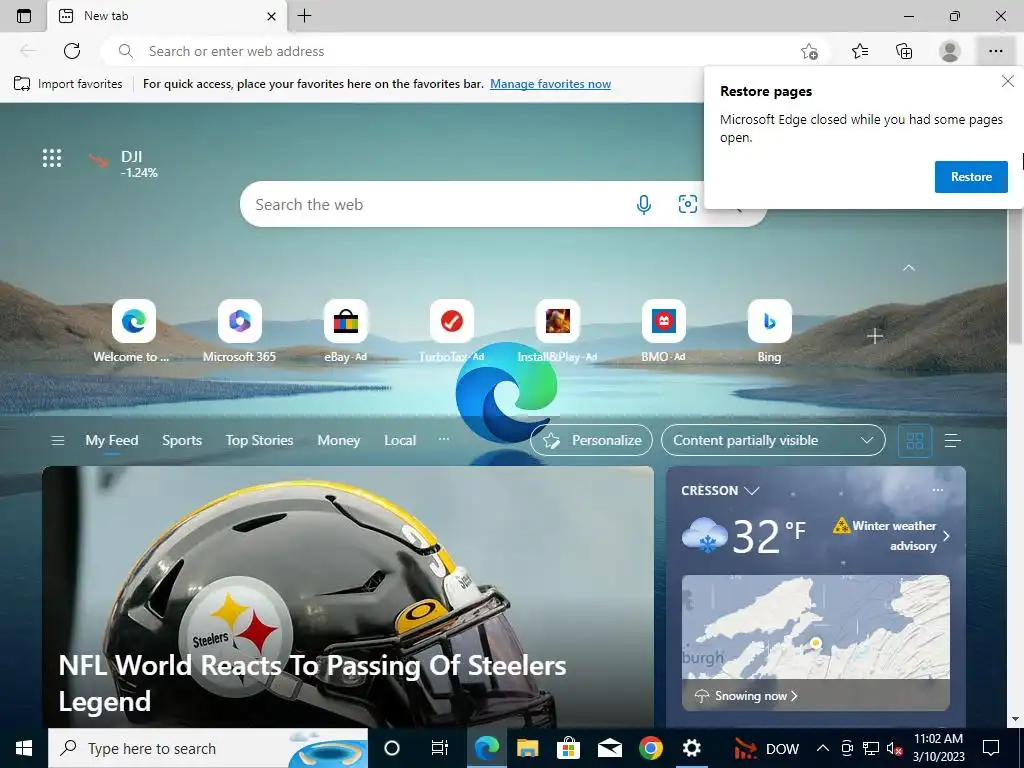
Task: Click the Import favorites icon
Action: (22, 84)
